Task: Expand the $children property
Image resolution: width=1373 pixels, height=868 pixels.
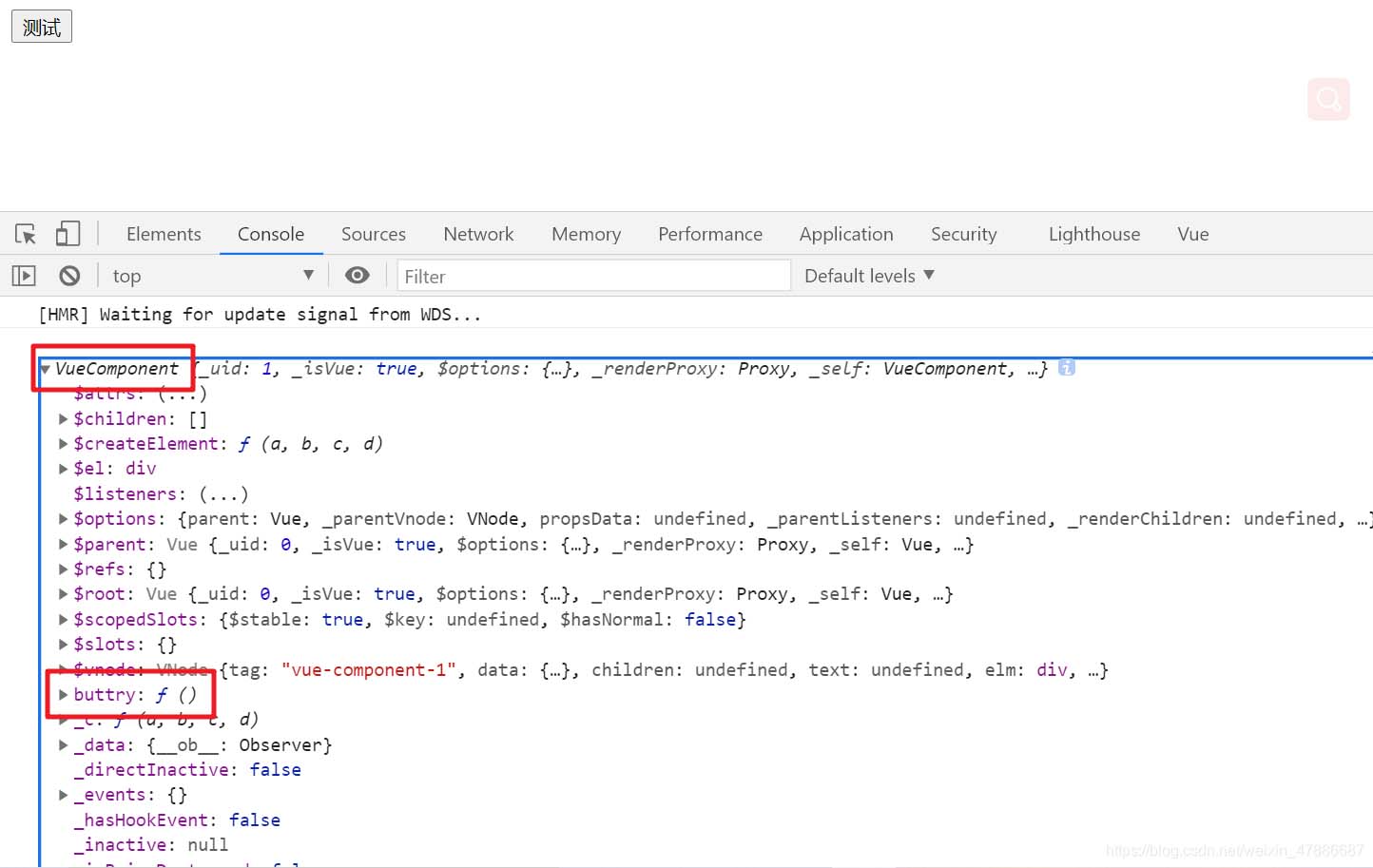Action: [63, 419]
